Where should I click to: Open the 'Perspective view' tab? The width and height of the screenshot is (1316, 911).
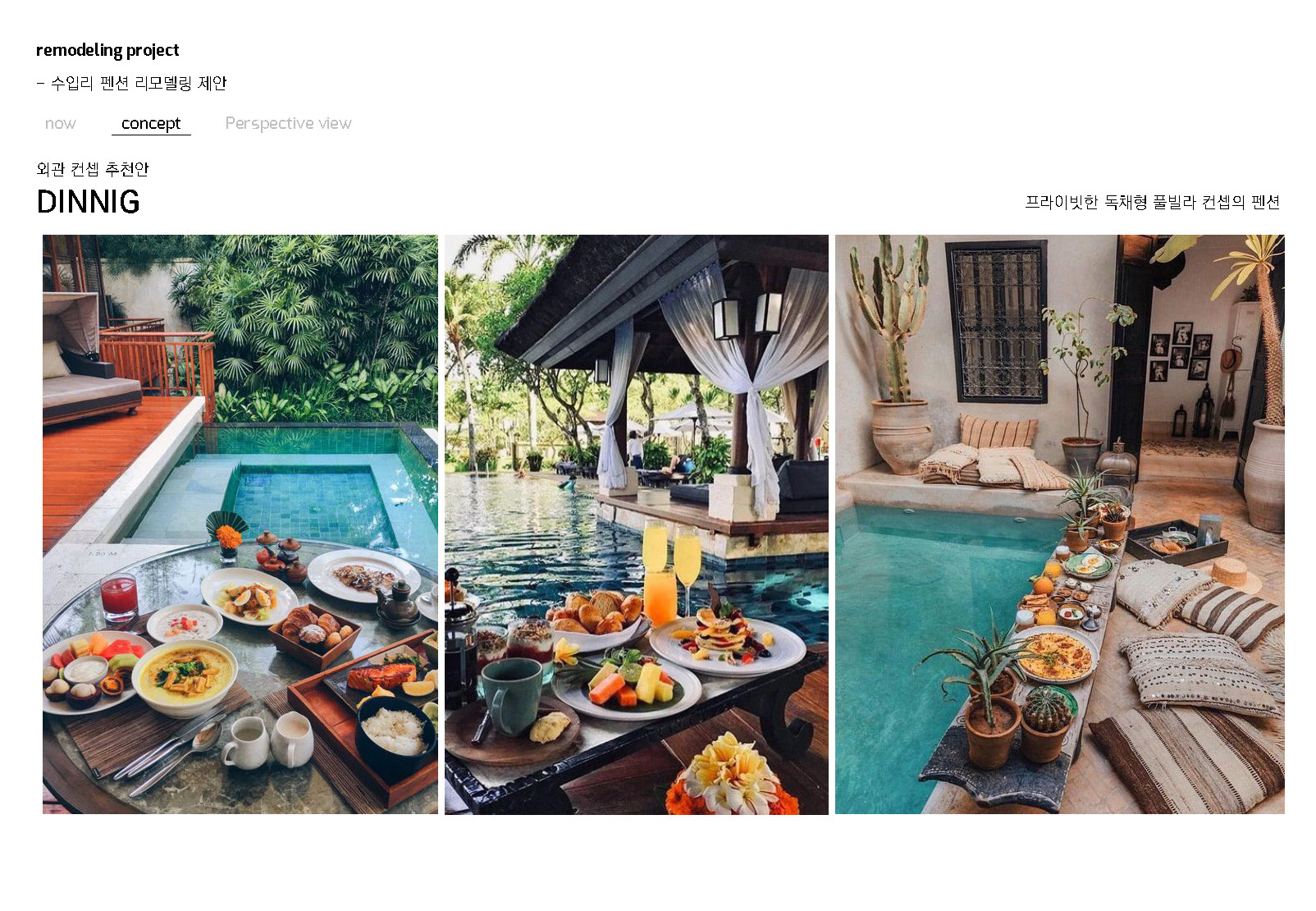[x=288, y=123]
